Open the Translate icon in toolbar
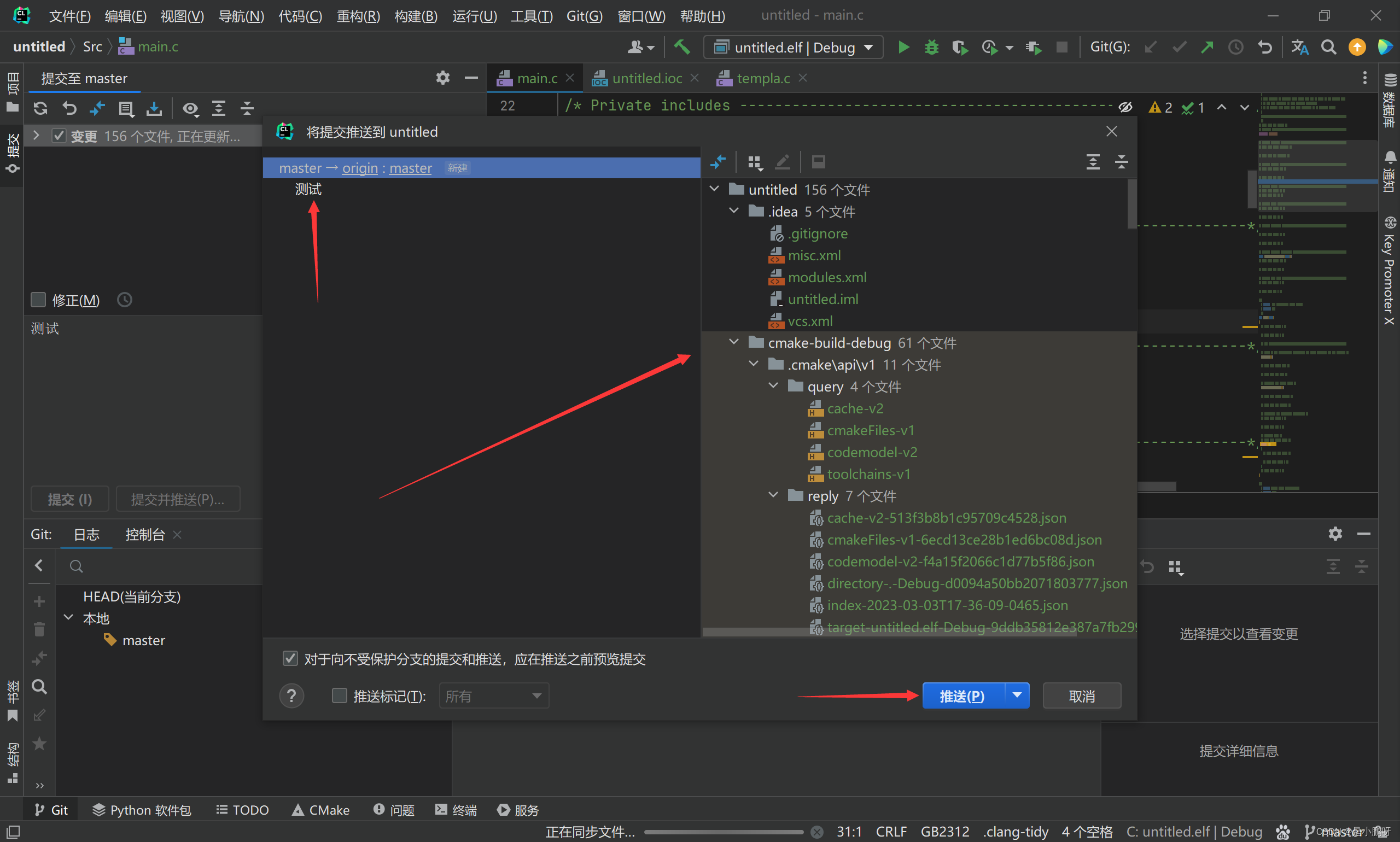 coord(1299,47)
